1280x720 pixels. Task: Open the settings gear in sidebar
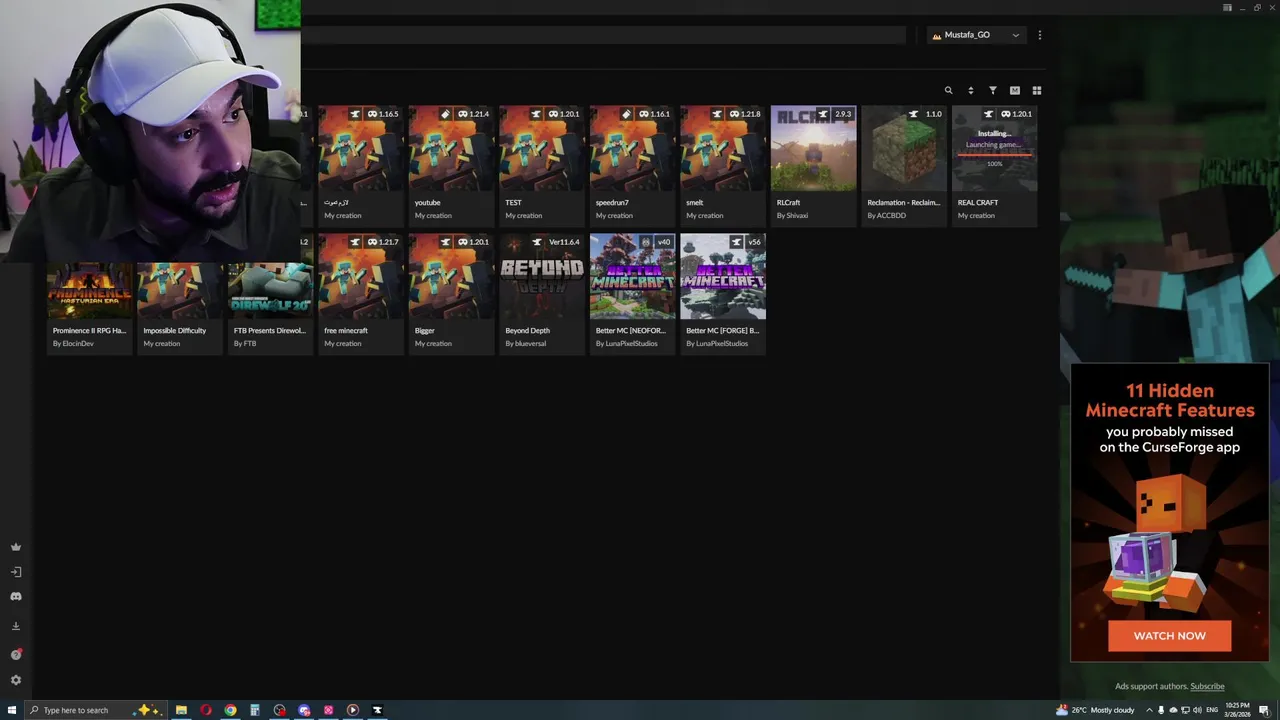coord(16,680)
